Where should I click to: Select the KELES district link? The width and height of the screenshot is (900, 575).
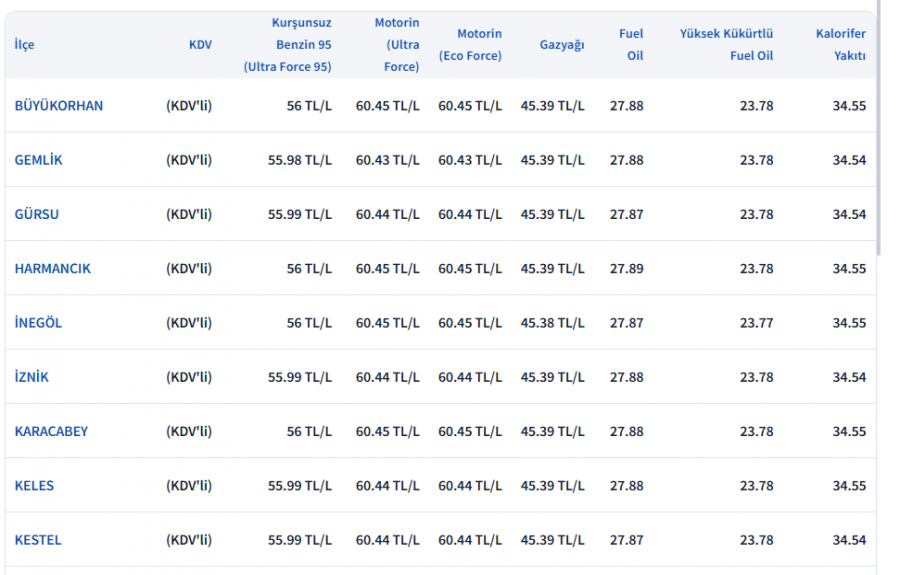coord(34,486)
